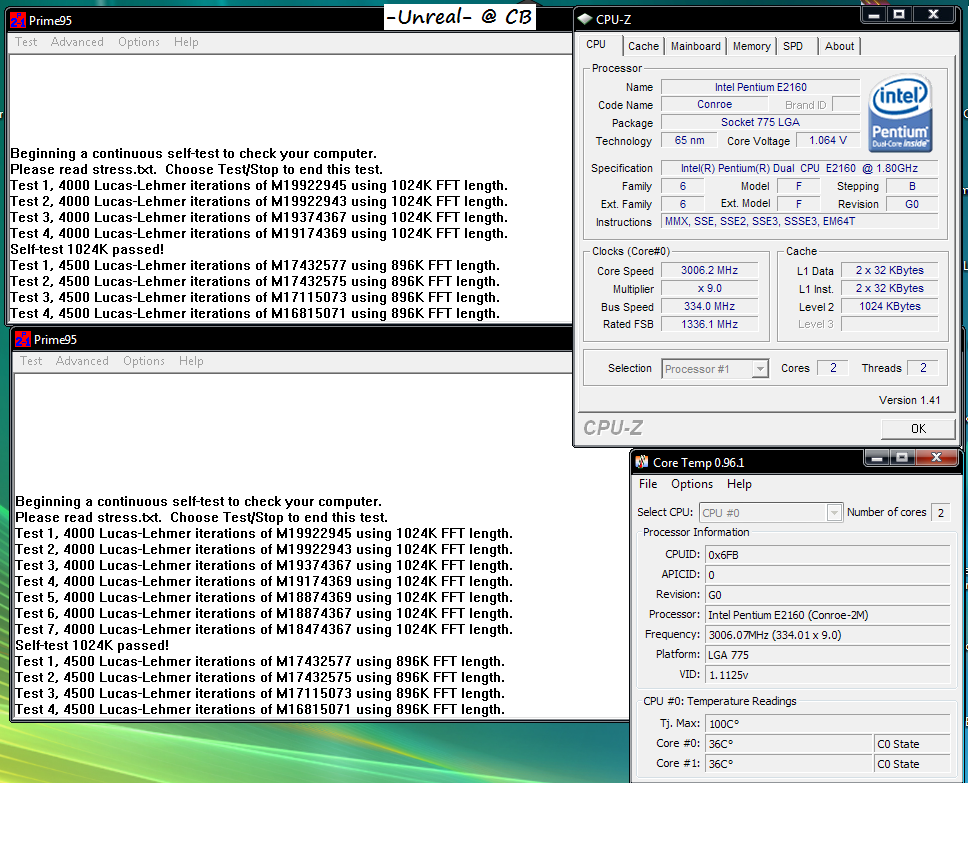Click the Intel Pentium logo in CPU-Z

[900, 113]
